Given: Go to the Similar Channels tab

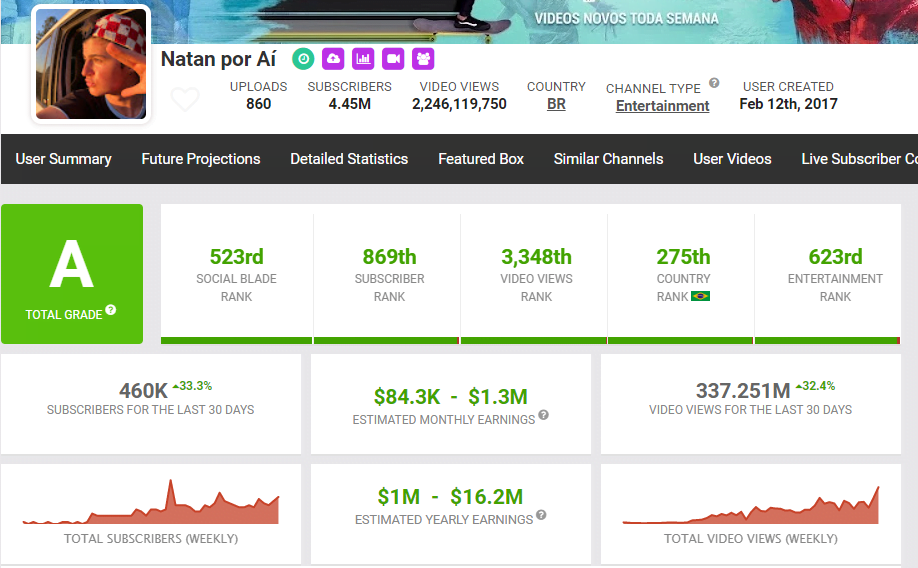Looking at the screenshot, I should coord(608,159).
